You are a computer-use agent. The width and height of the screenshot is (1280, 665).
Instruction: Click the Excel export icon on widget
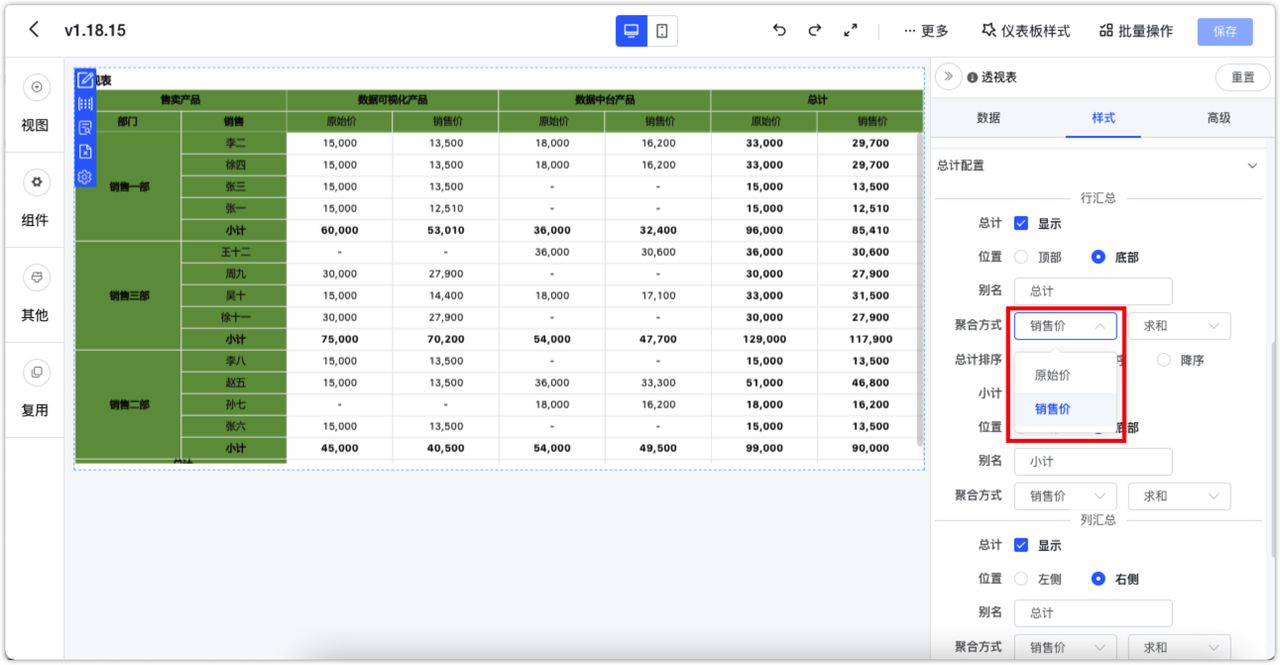pyautogui.click(x=85, y=152)
